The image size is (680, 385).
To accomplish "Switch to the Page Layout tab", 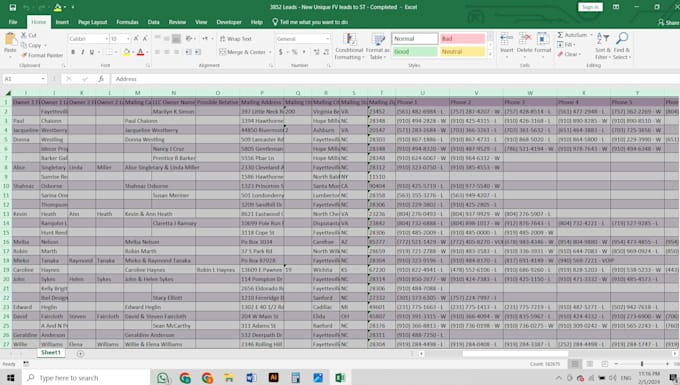I will click(x=92, y=22).
